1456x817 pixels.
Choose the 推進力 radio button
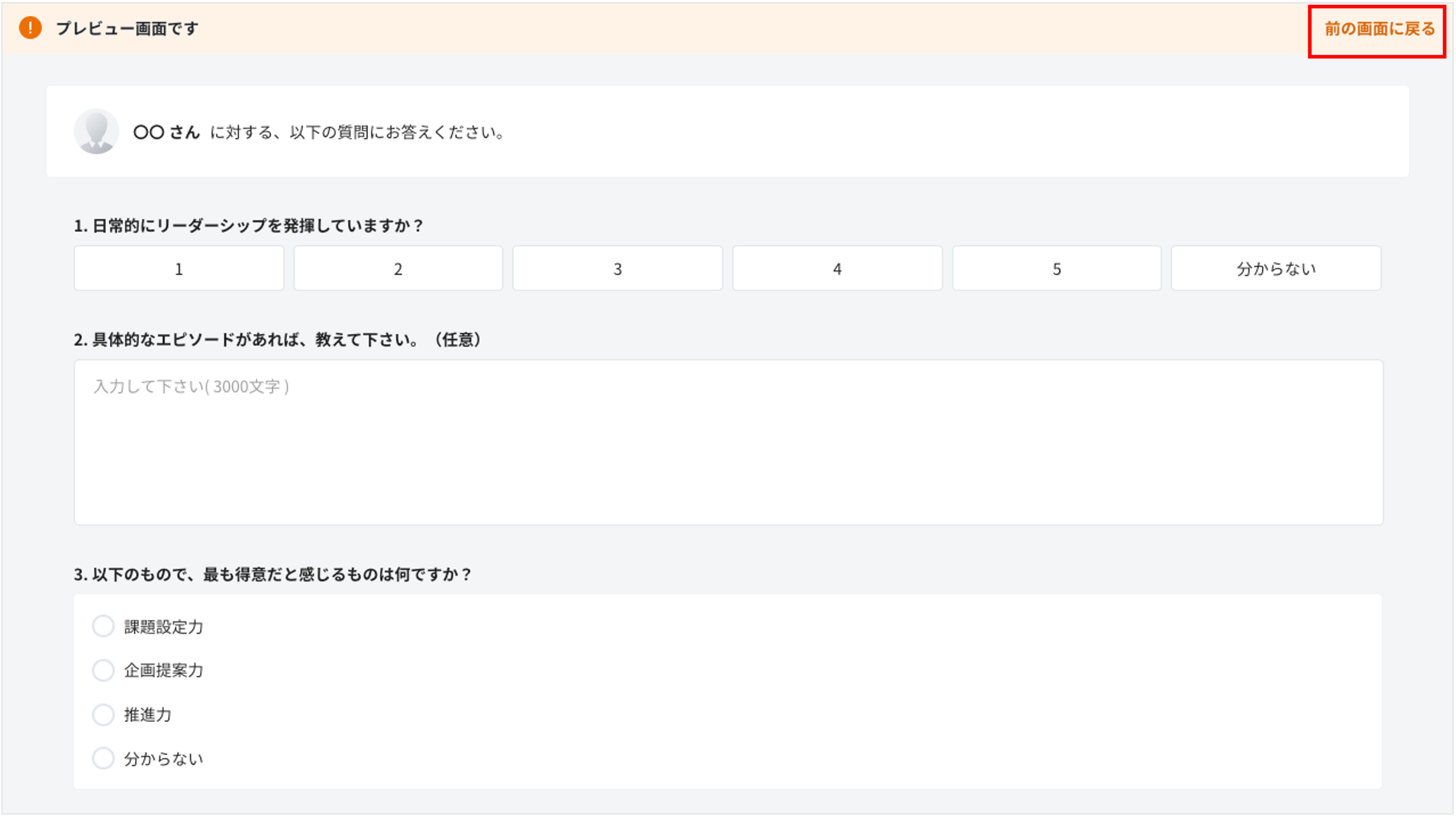click(103, 715)
